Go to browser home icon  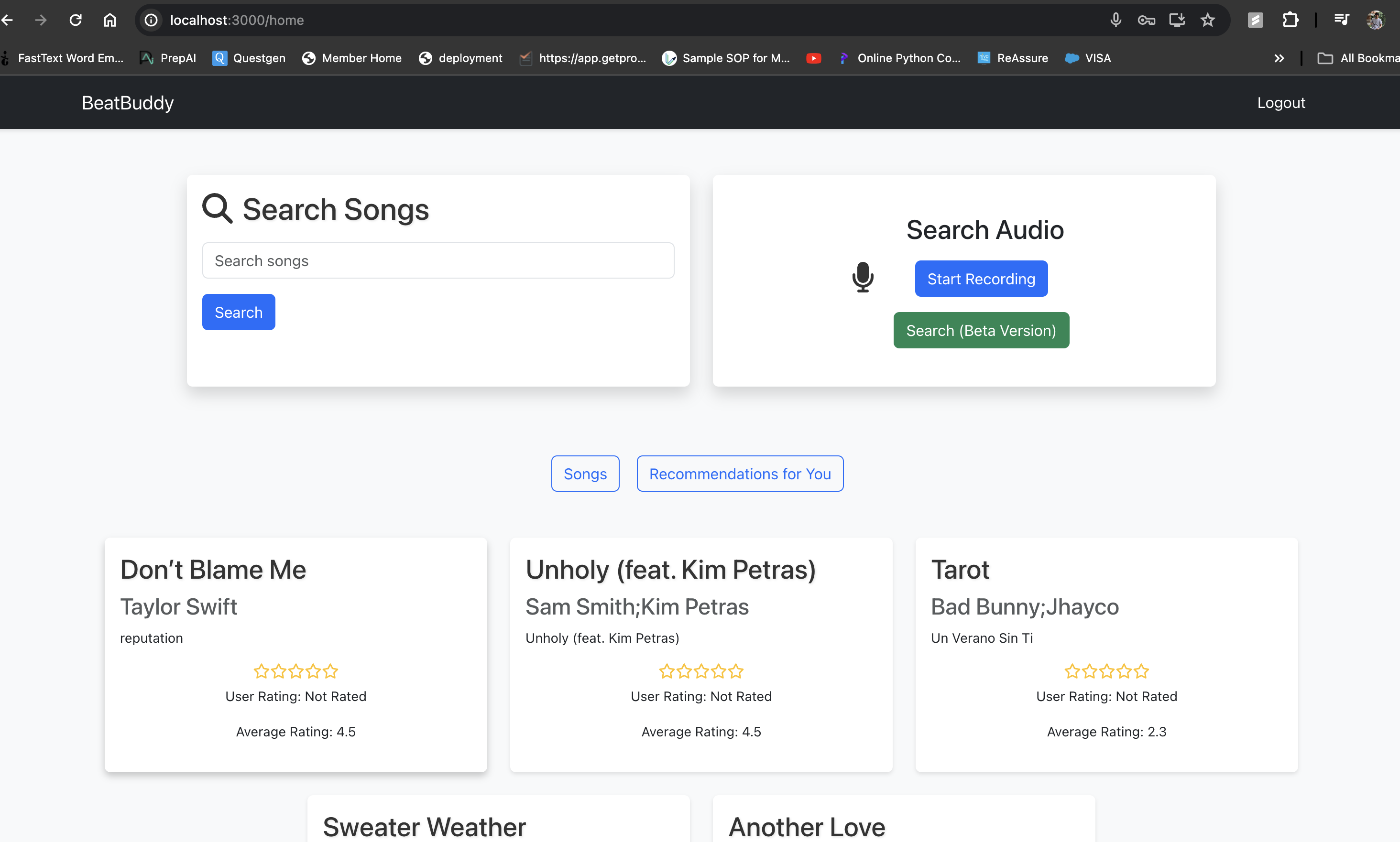coord(109,21)
